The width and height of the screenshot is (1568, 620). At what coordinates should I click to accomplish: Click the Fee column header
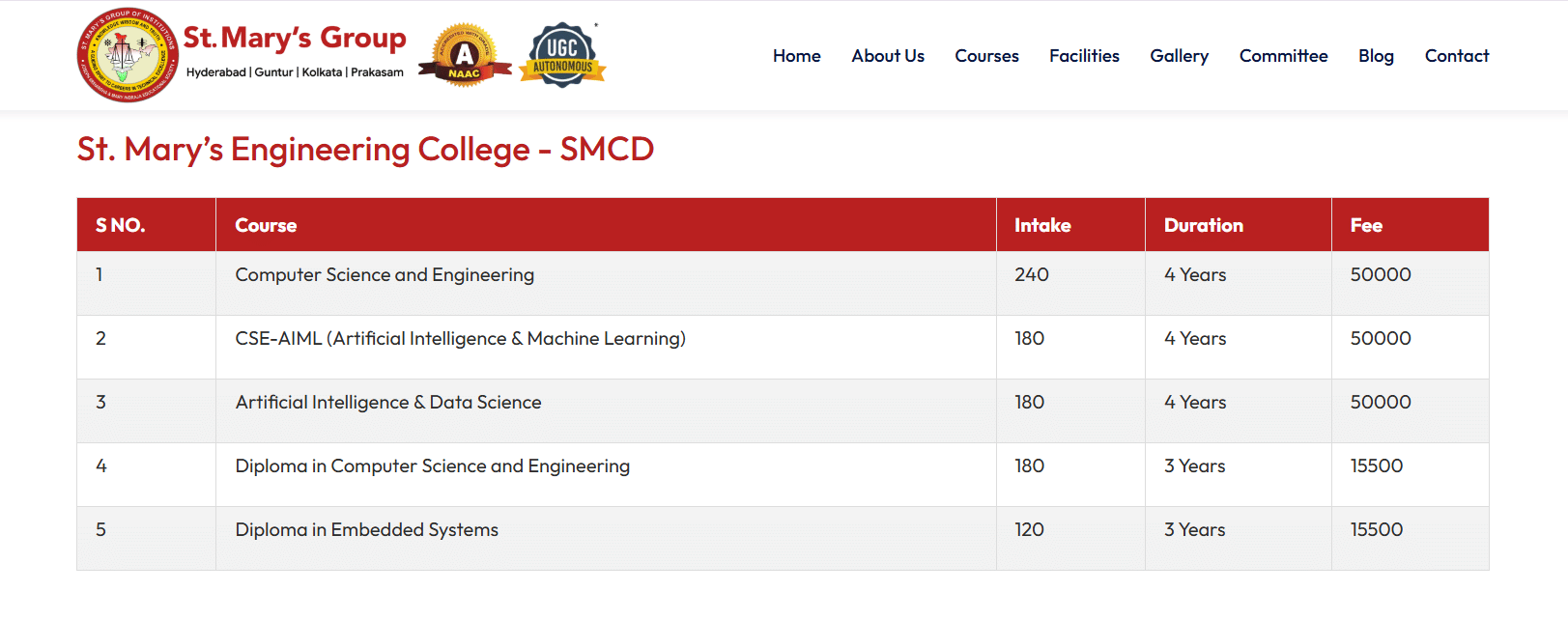click(x=1366, y=225)
